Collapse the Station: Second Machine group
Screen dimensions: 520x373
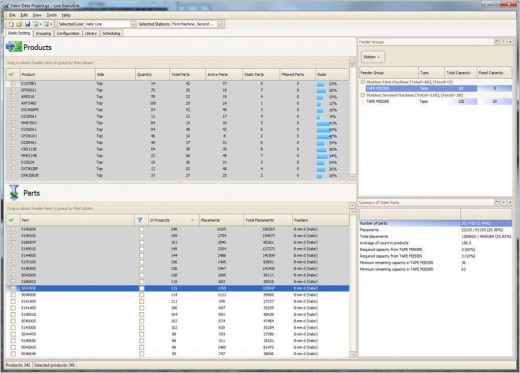coord(363,95)
